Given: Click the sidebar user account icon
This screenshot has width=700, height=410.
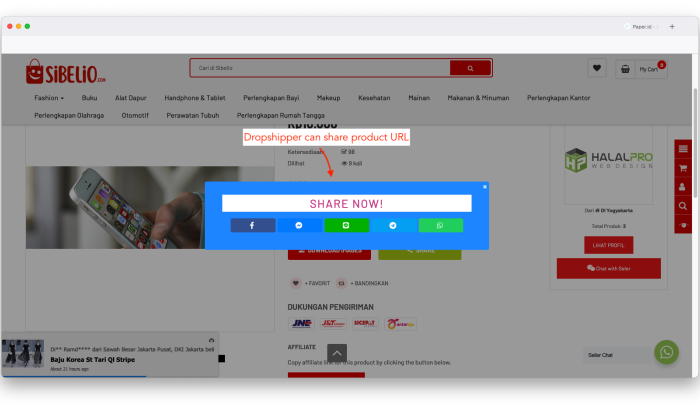Looking at the screenshot, I should [x=683, y=187].
